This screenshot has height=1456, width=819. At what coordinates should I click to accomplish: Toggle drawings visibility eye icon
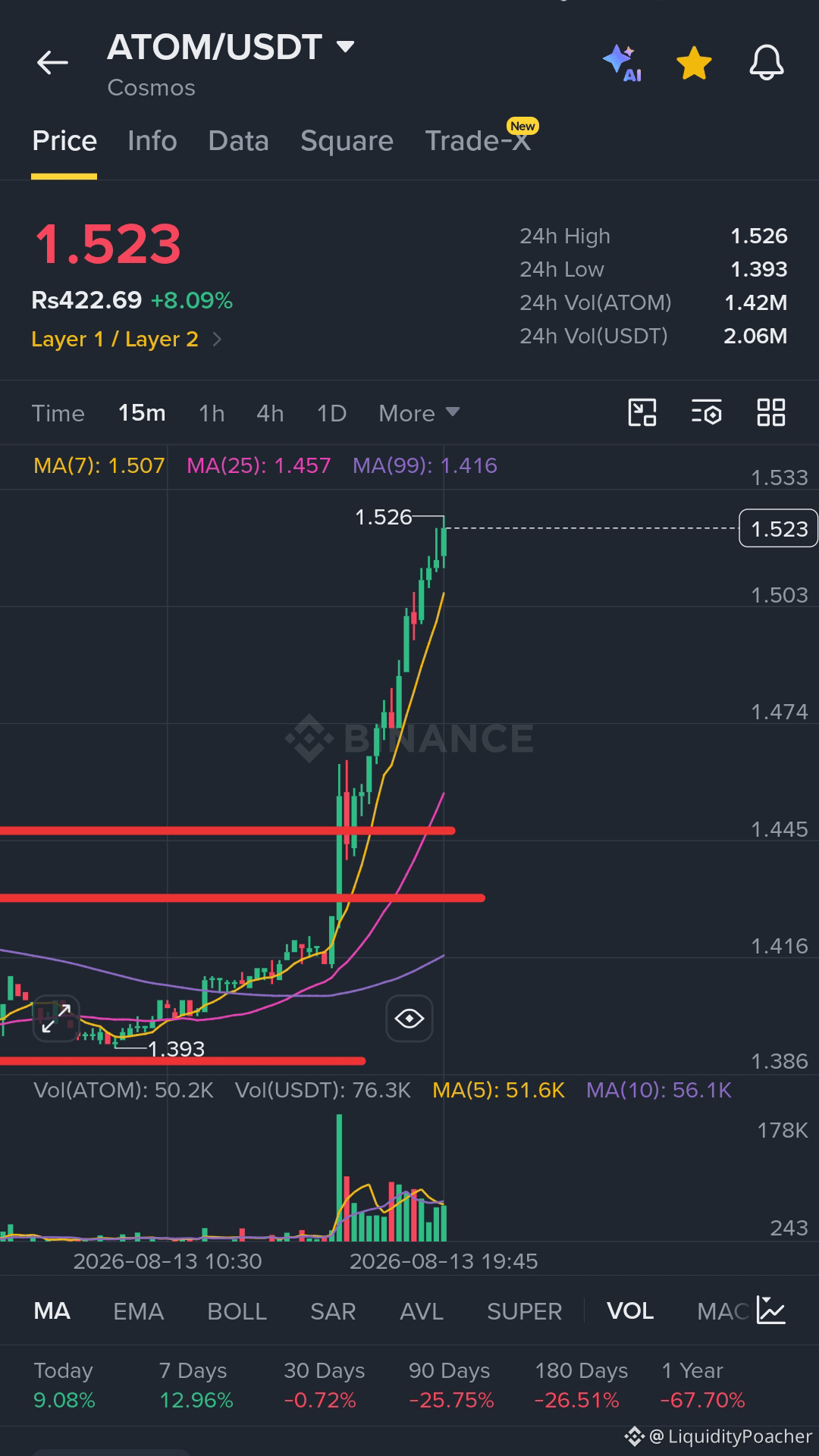click(409, 1018)
